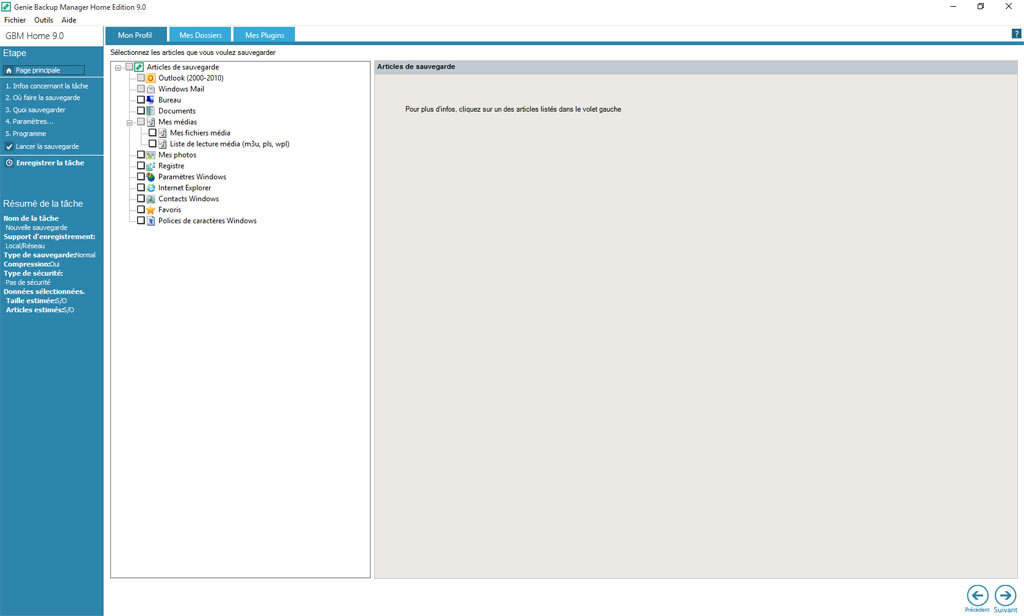The height and width of the screenshot is (616, 1024).
Task: Click the Nouvelle sauvegarde task name text
Action: (37, 227)
